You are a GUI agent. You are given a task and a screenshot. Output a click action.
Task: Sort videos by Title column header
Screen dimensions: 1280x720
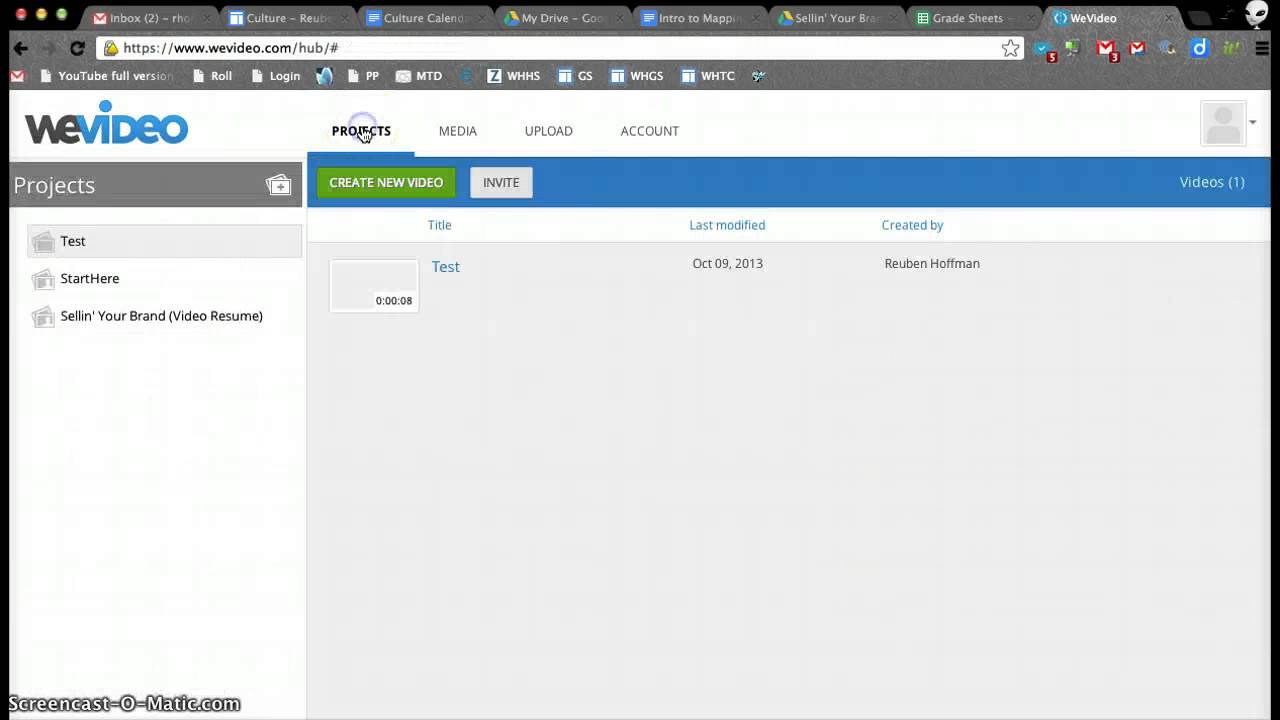pyautogui.click(x=440, y=225)
